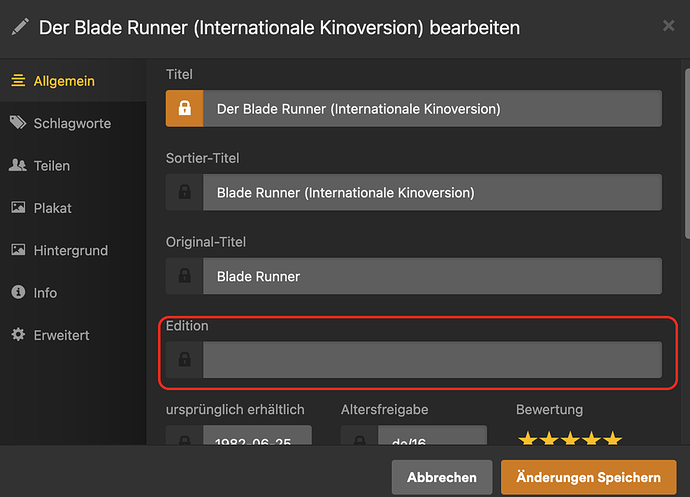Click the Altersfreigabe field
Image resolution: width=690 pixels, height=497 pixels.
[432, 435]
